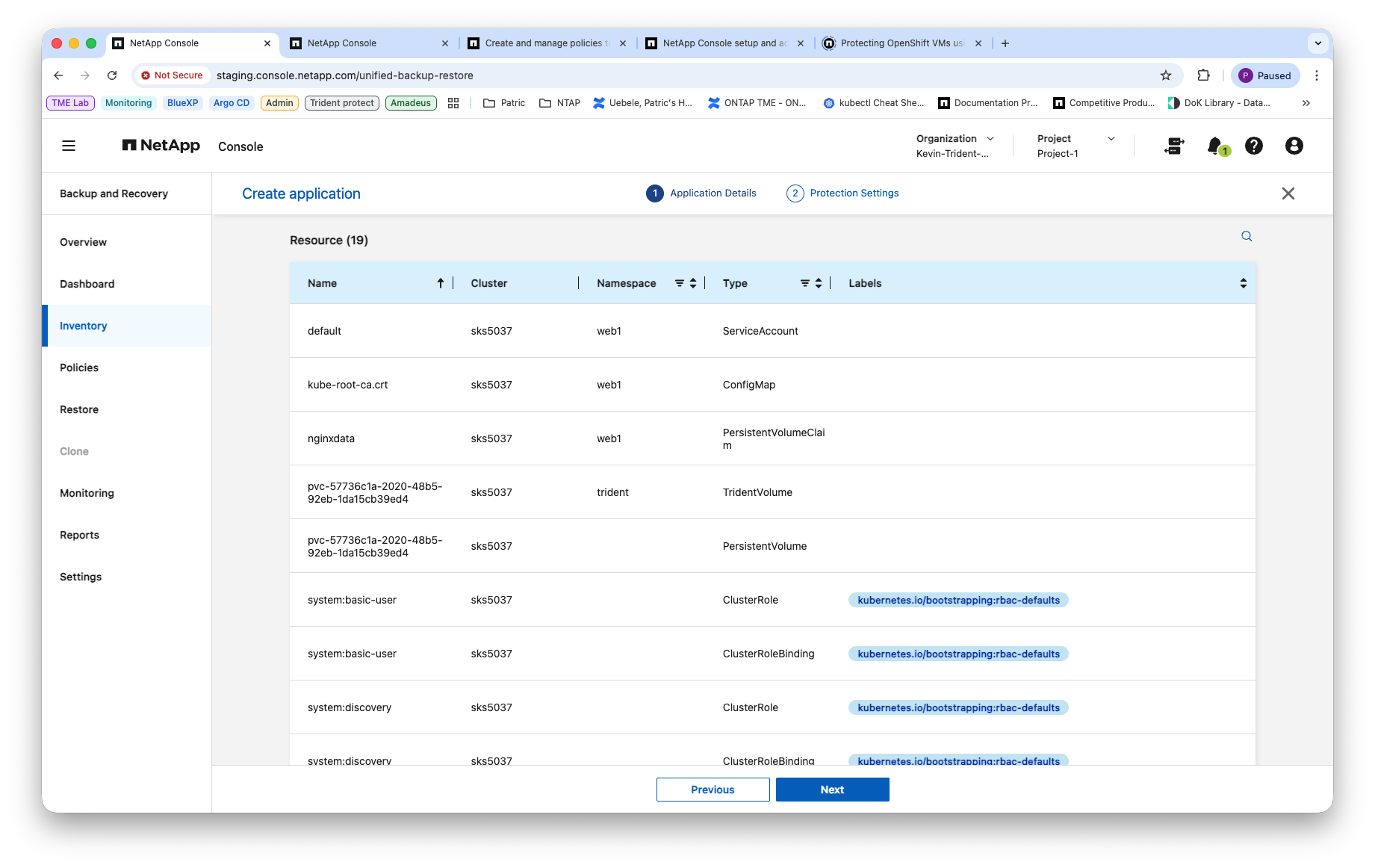Open the help question mark icon
The height and width of the screenshot is (868, 1375).
pos(1254,146)
